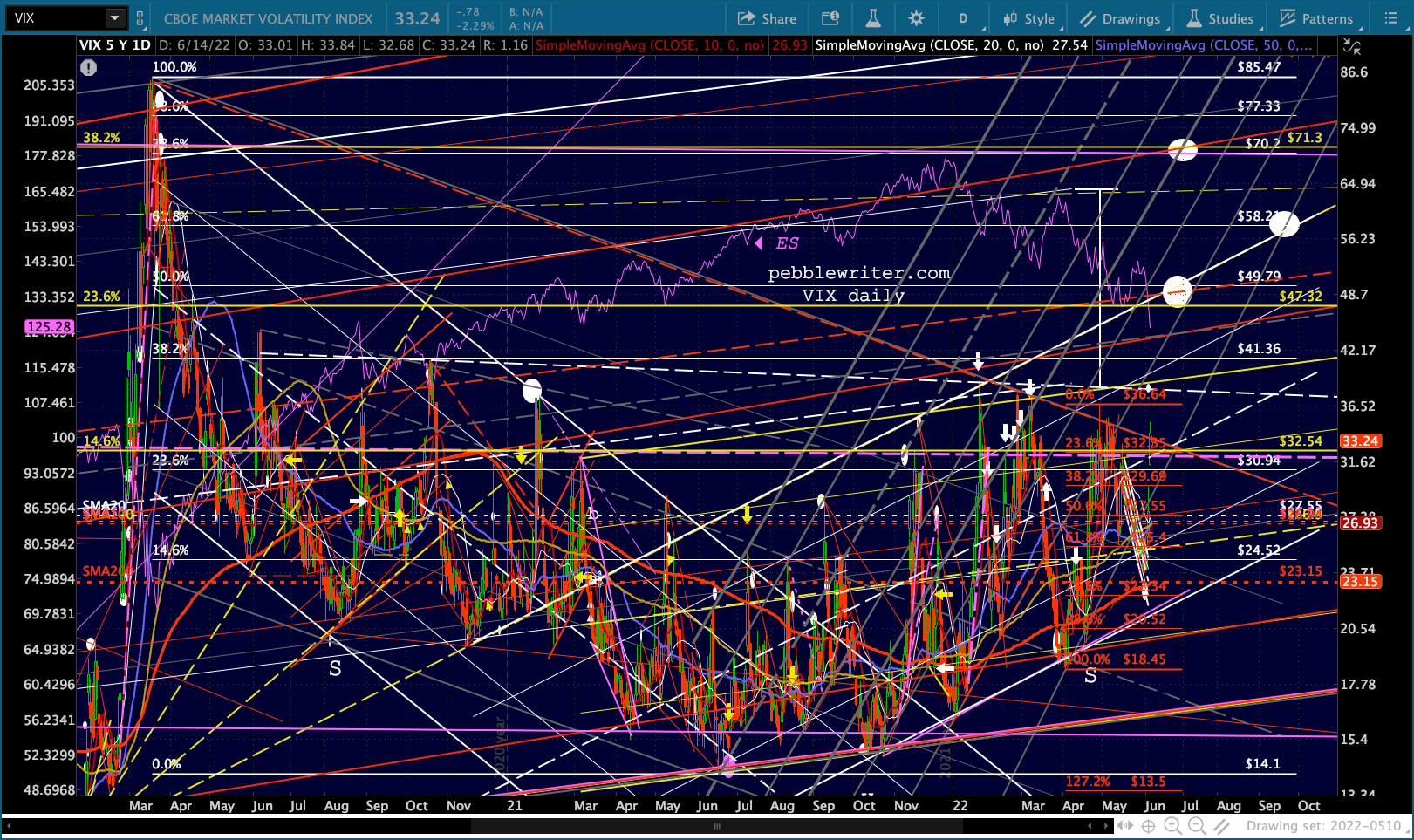1414x840 pixels.
Task: Open Edit Studies flask icon
Action: coord(873,18)
